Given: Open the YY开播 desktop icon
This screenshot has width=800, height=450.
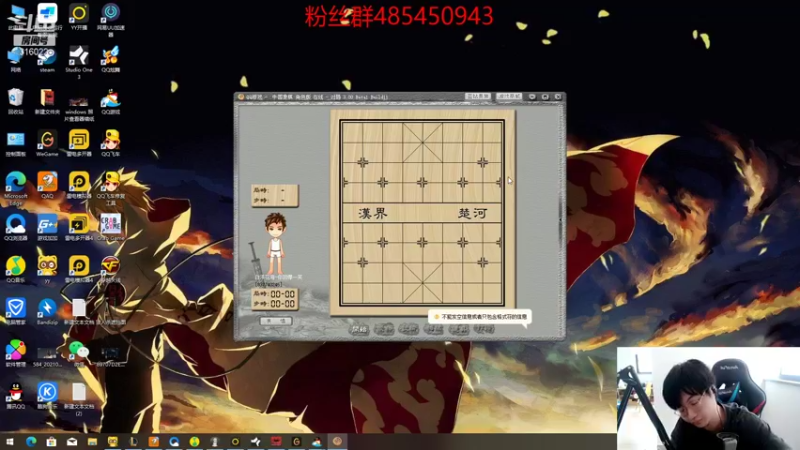Looking at the screenshot, I should point(79,16).
